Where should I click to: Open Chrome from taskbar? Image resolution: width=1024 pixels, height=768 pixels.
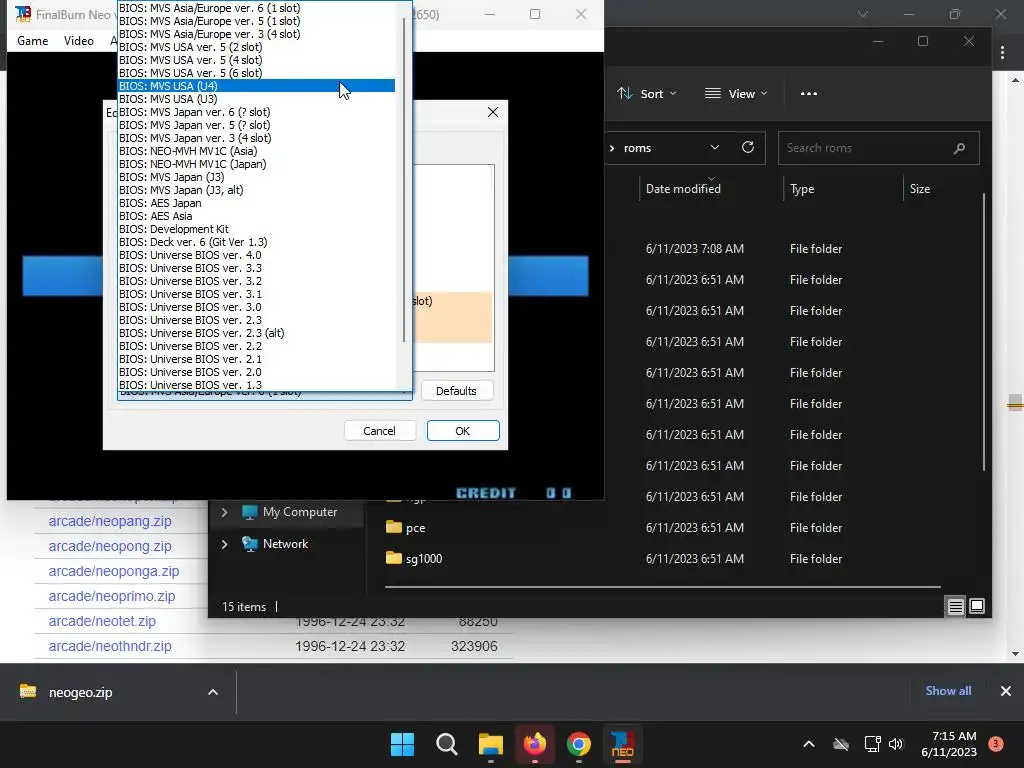pos(579,744)
